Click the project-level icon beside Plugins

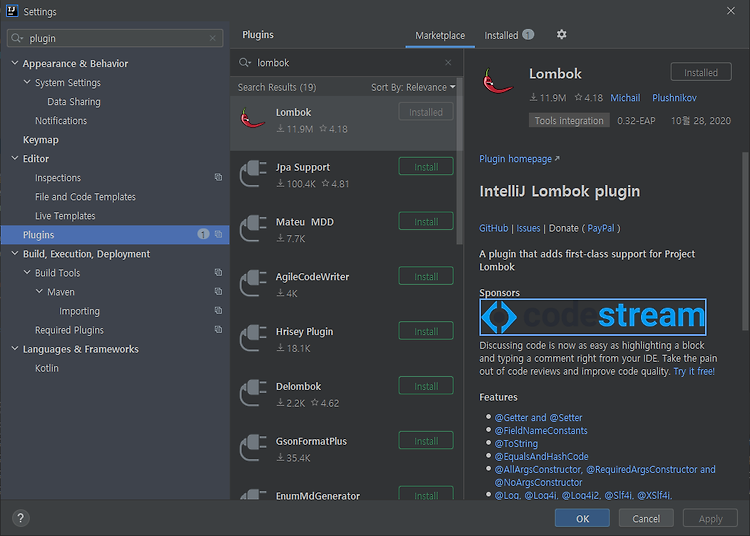219,234
